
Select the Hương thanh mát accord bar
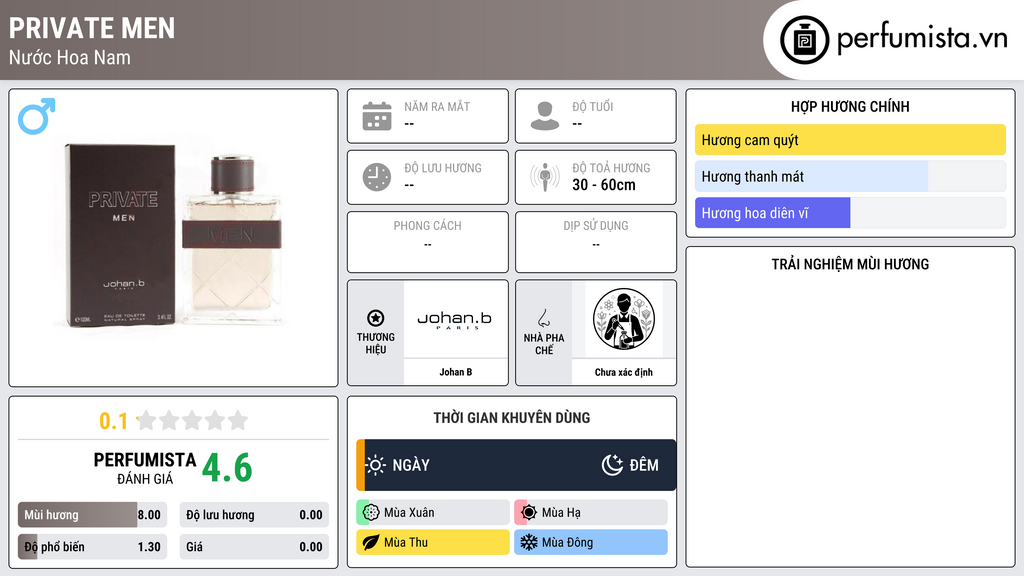[x=850, y=176]
